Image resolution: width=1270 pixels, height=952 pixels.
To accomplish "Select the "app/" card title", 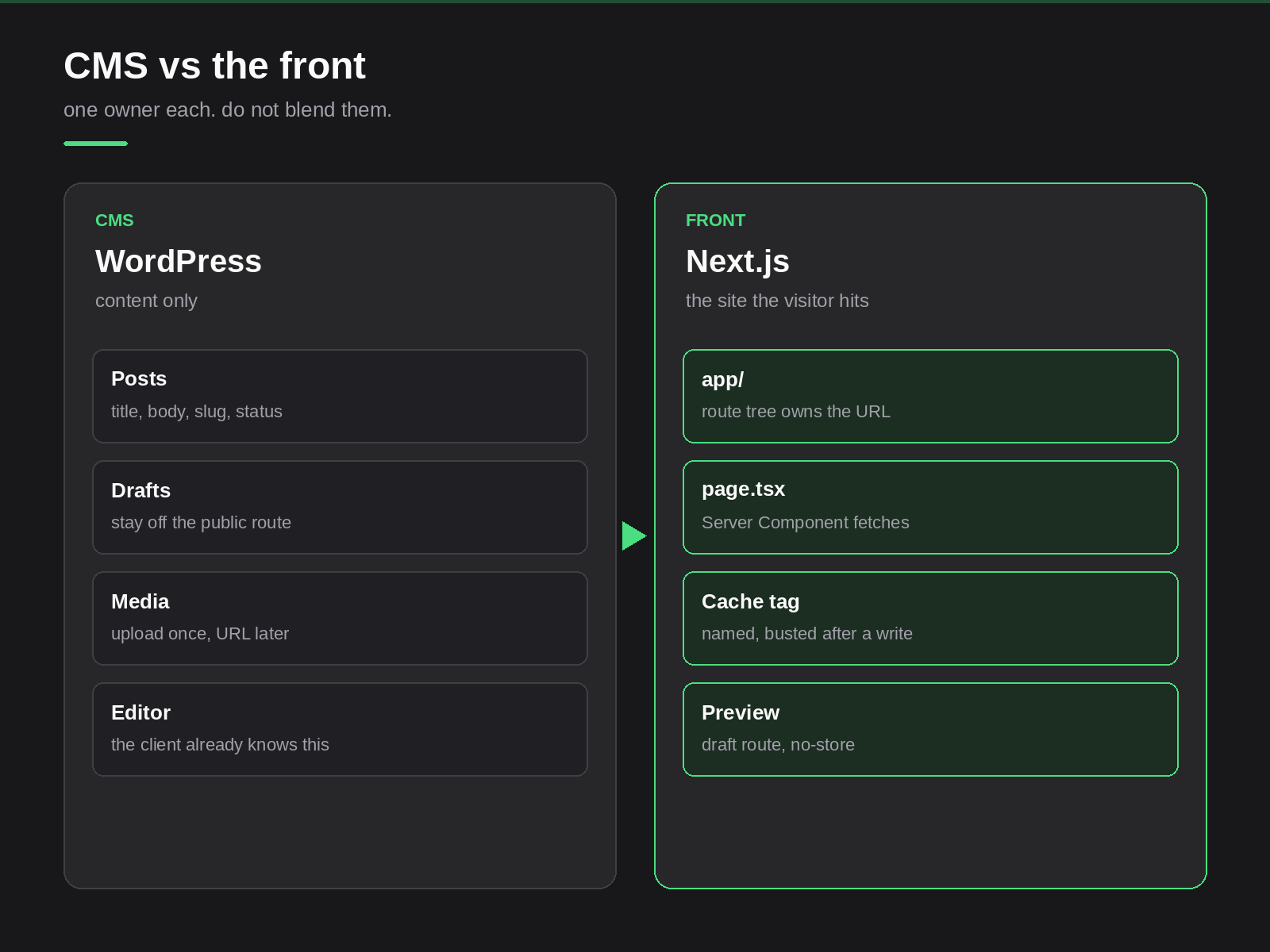I will click(x=722, y=379).
